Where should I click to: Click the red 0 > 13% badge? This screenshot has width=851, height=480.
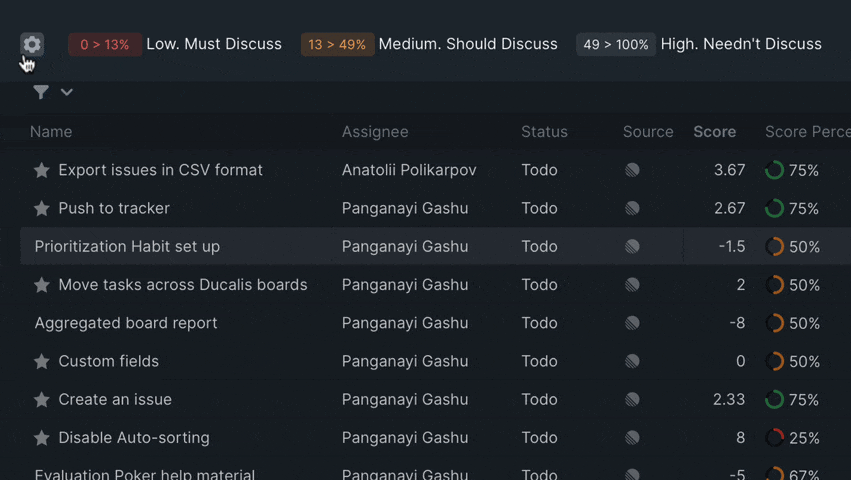[105, 44]
